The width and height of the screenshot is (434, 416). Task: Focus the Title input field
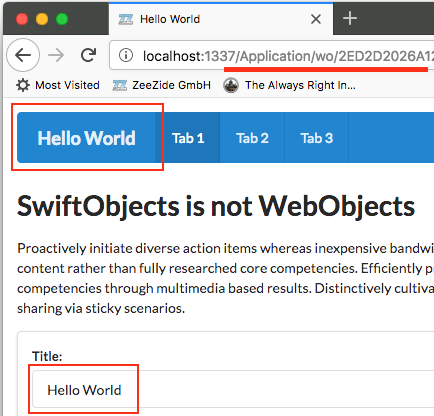point(233,389)
